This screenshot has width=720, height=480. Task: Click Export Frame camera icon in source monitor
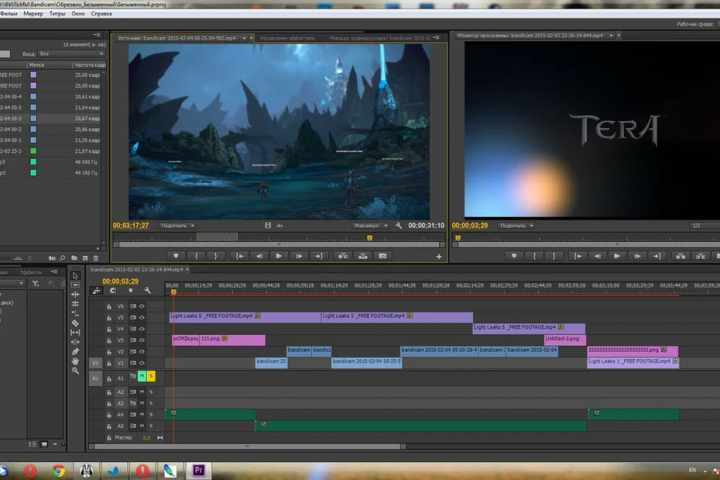pyautogui.click(x=382, y=256)
